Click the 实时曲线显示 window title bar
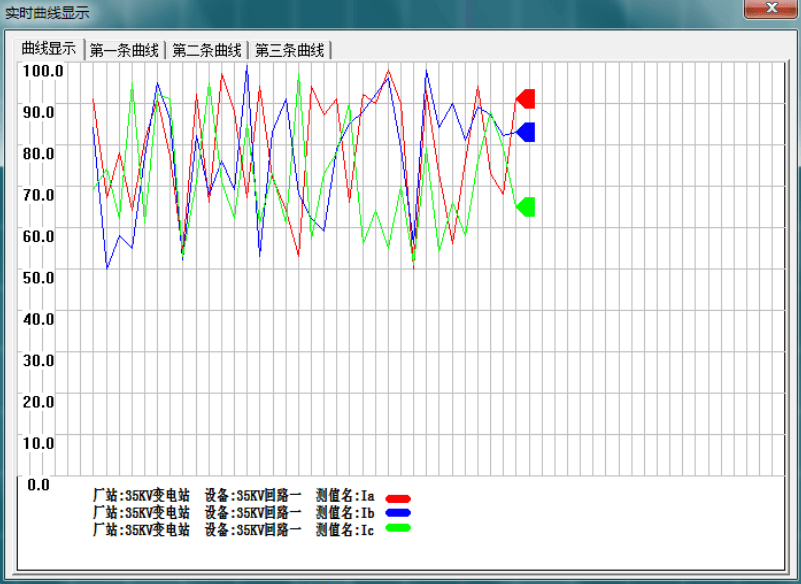Screen dimensions: 801x584 click(300, 13)
